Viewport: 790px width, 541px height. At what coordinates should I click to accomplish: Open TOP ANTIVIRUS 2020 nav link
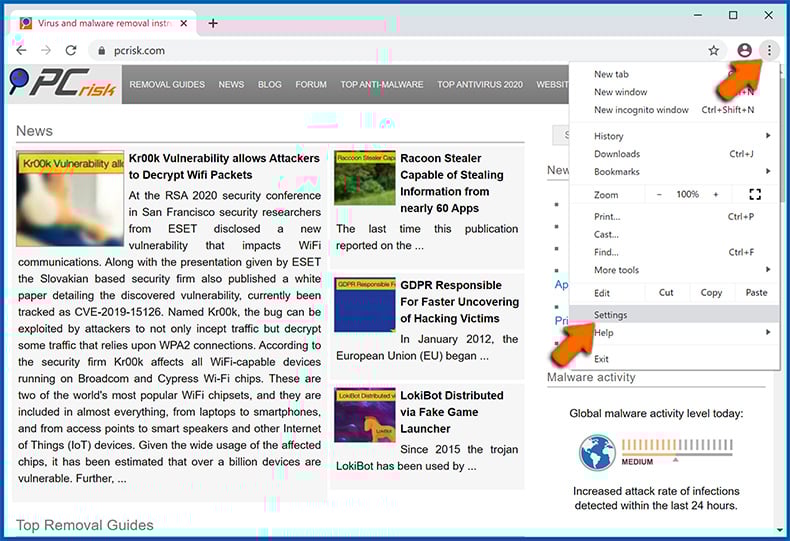click(x=480, y=85)
